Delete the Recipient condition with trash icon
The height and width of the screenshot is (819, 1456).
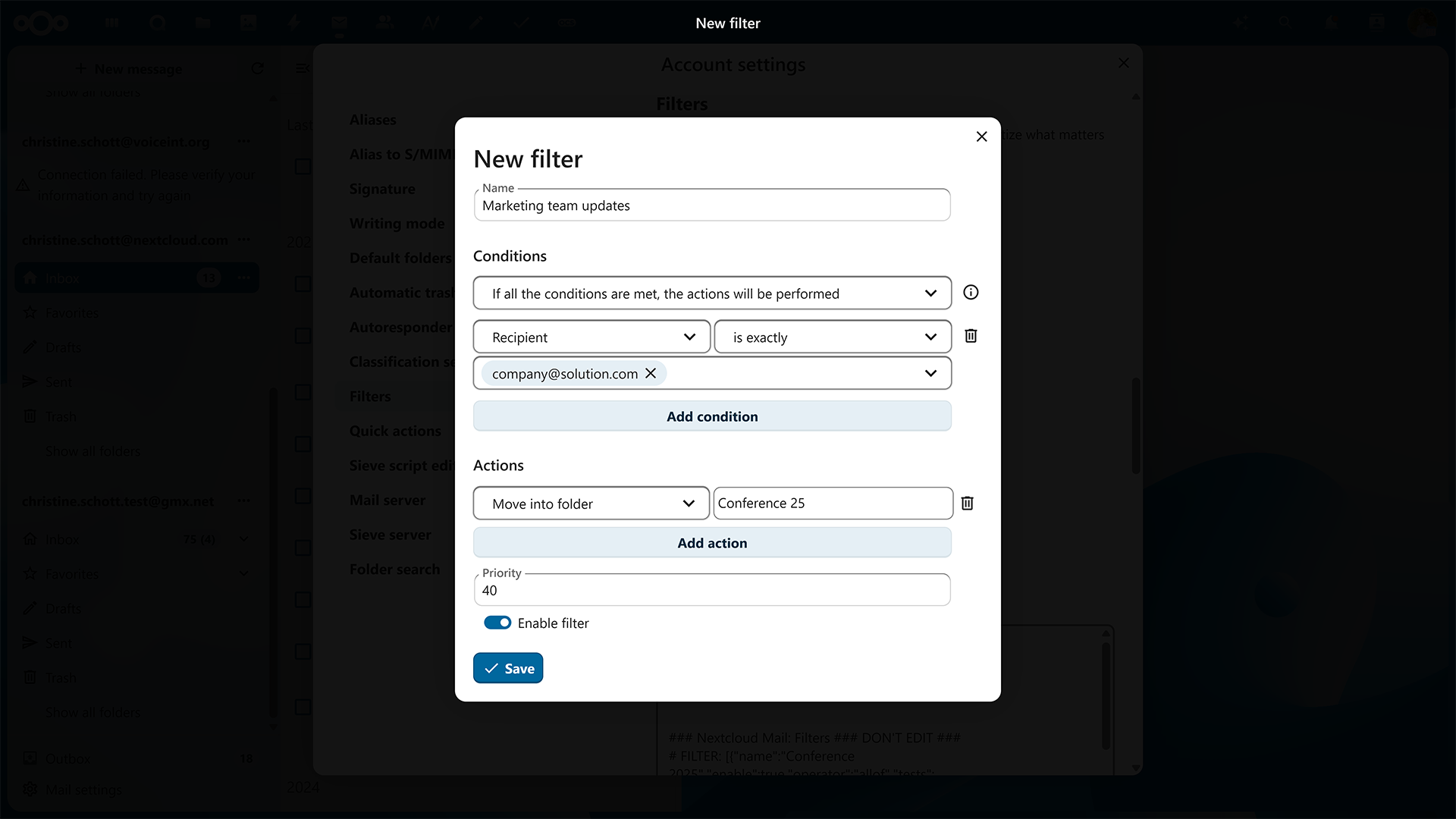(971, 336)
